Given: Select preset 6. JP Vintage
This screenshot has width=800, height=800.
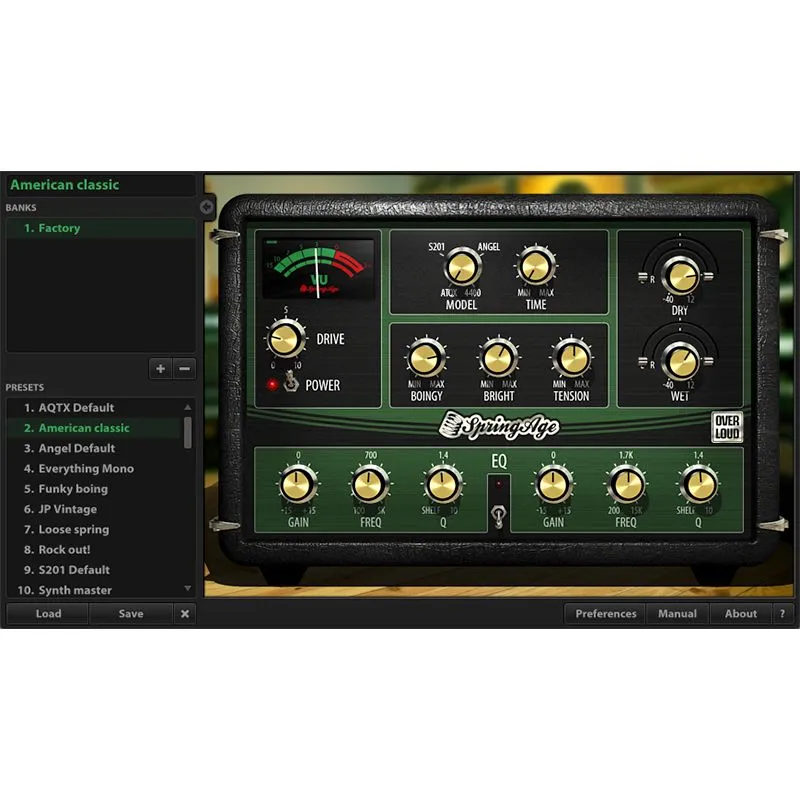Looking at the screenshot, I should point(94,509).
